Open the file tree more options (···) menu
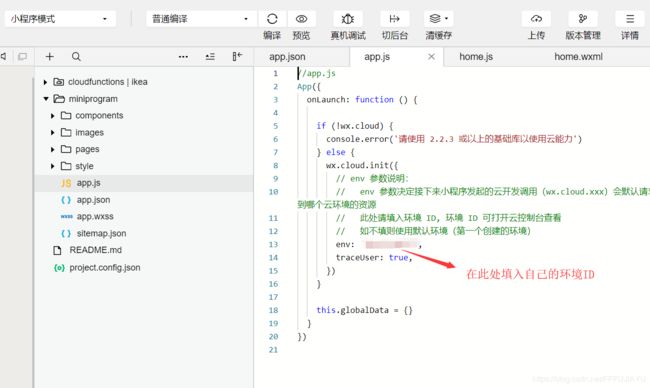 (x=183, y=57)
